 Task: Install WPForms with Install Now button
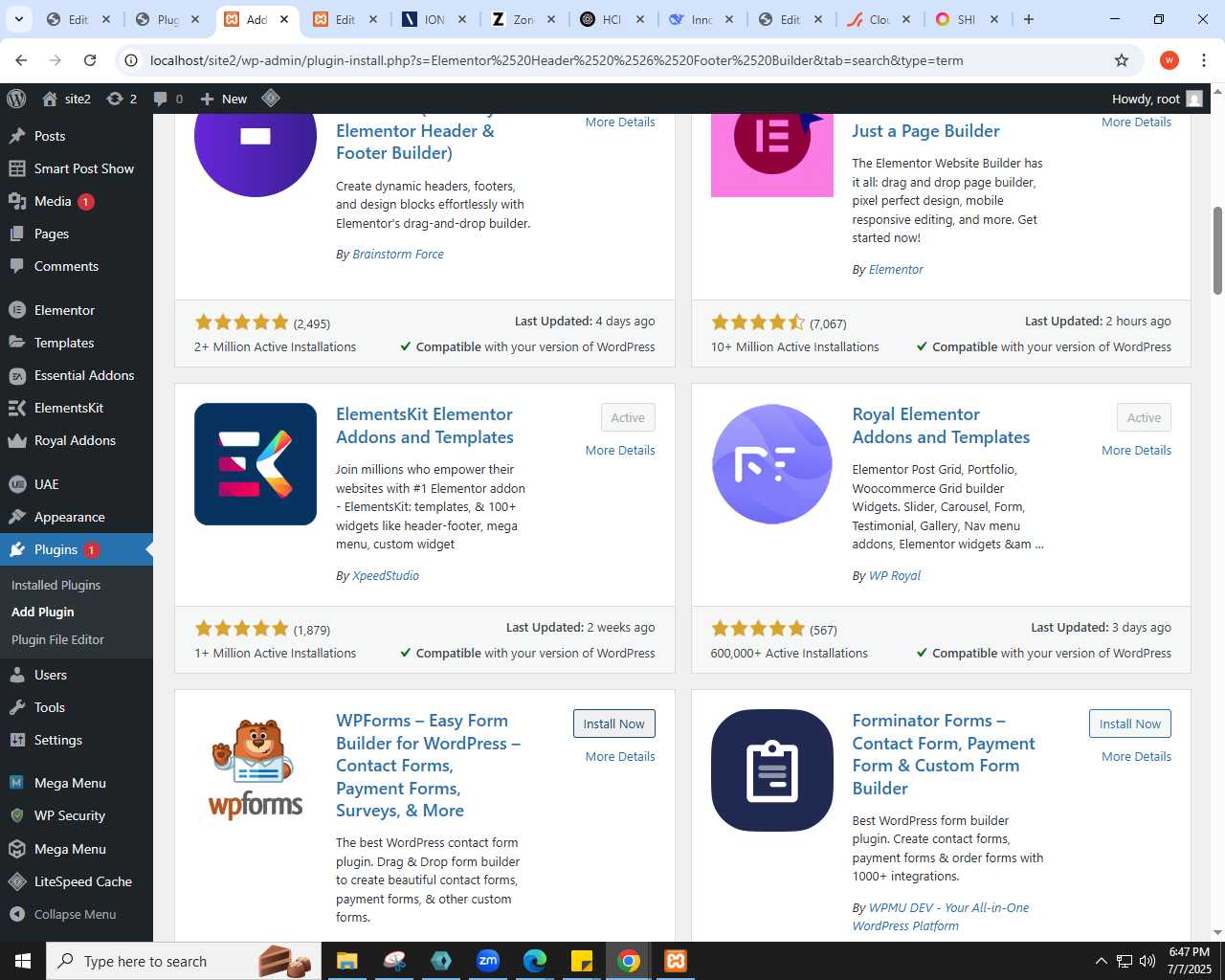click(614, 724)
